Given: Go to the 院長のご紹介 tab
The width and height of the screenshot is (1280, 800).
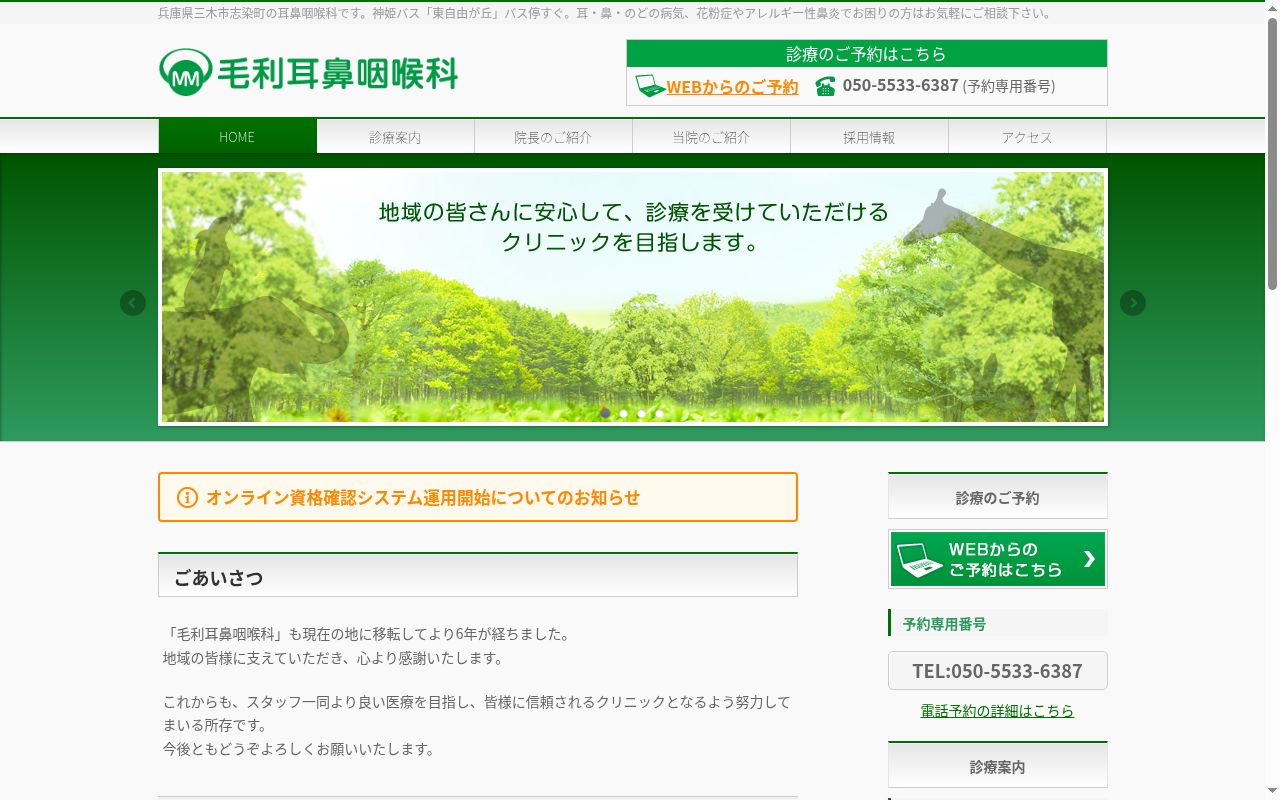Looking at the screenshot, I should click(x=553, y=137).
